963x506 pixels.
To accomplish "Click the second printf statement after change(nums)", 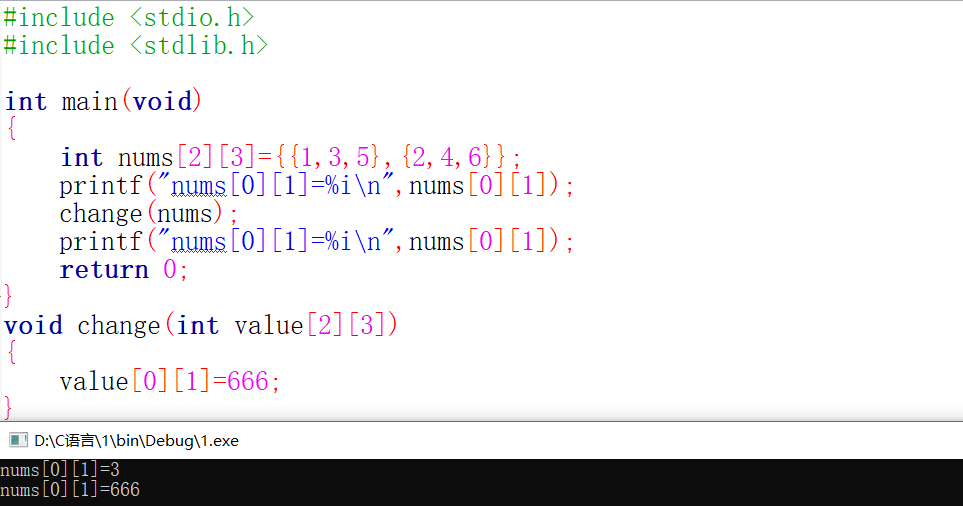I will click(316, 242).
